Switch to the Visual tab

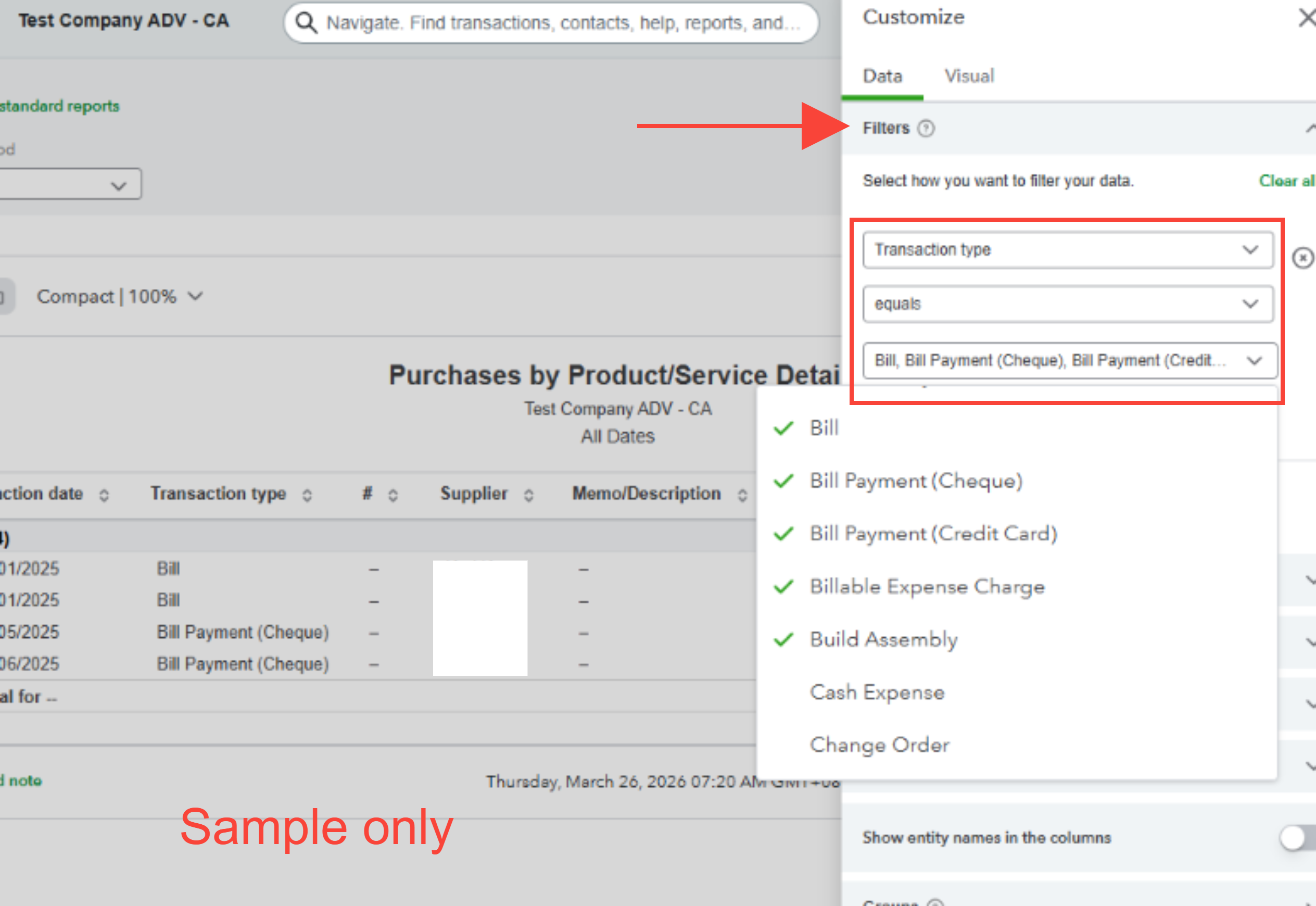[x=969, y=76]
